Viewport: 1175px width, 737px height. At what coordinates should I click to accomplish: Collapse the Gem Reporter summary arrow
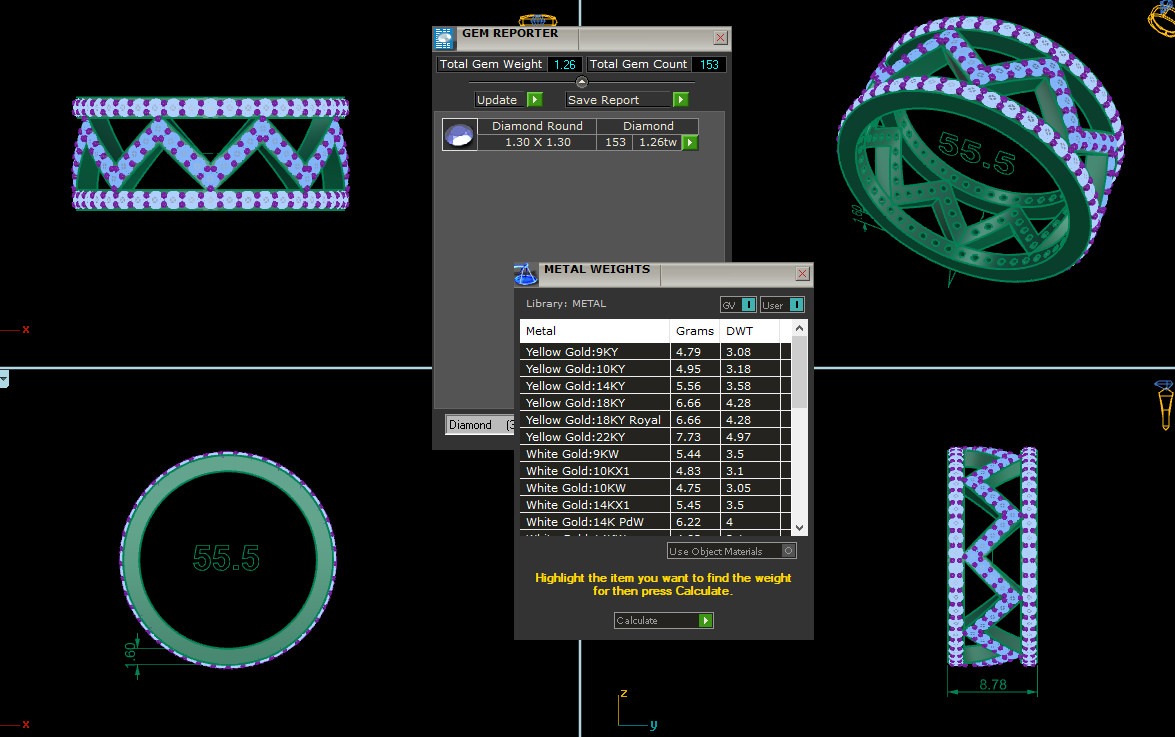(582, 82)
